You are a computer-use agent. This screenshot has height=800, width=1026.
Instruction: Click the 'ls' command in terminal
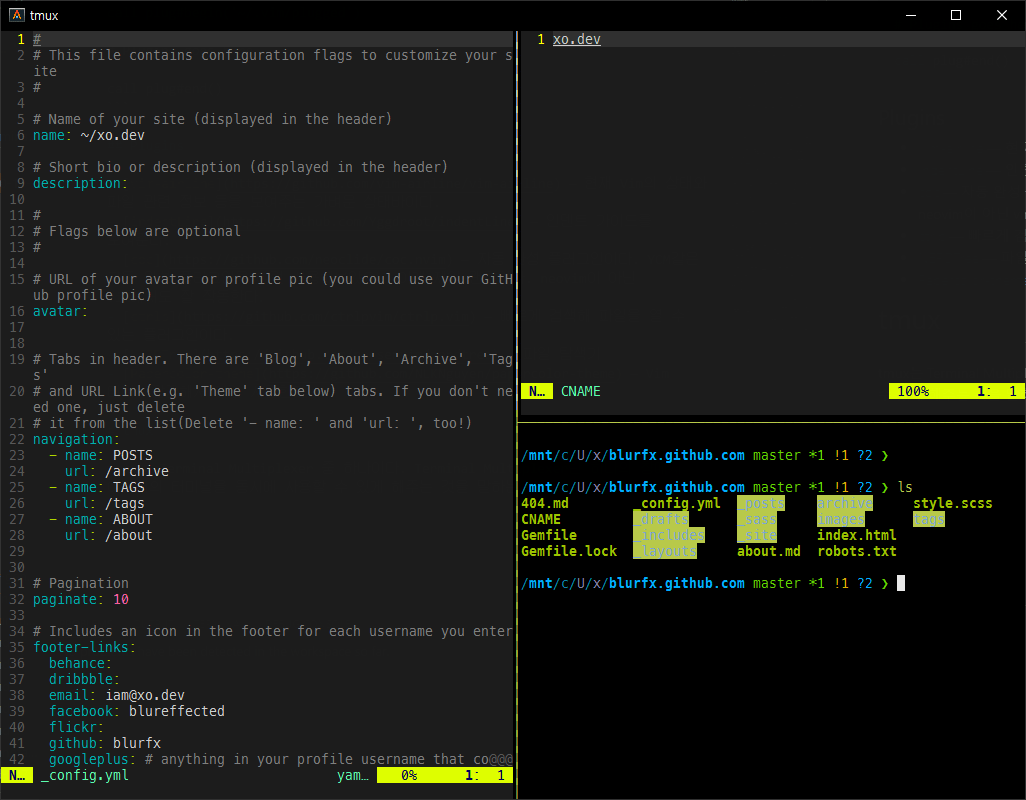[x=905, y=487]
